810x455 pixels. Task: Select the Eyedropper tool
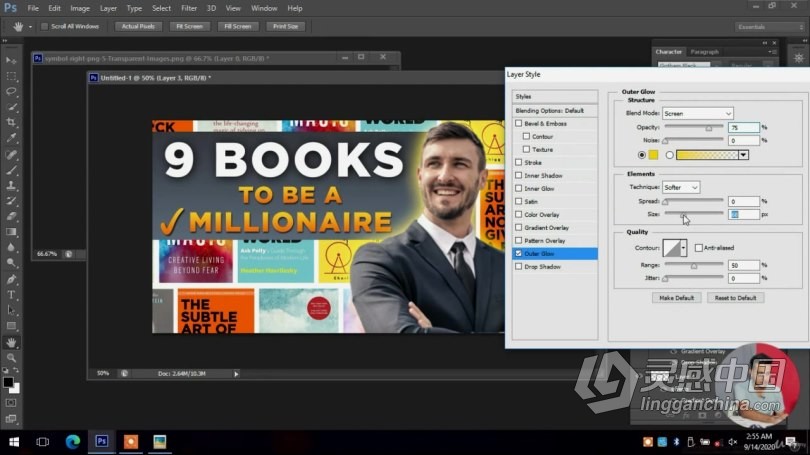(11, 138)
